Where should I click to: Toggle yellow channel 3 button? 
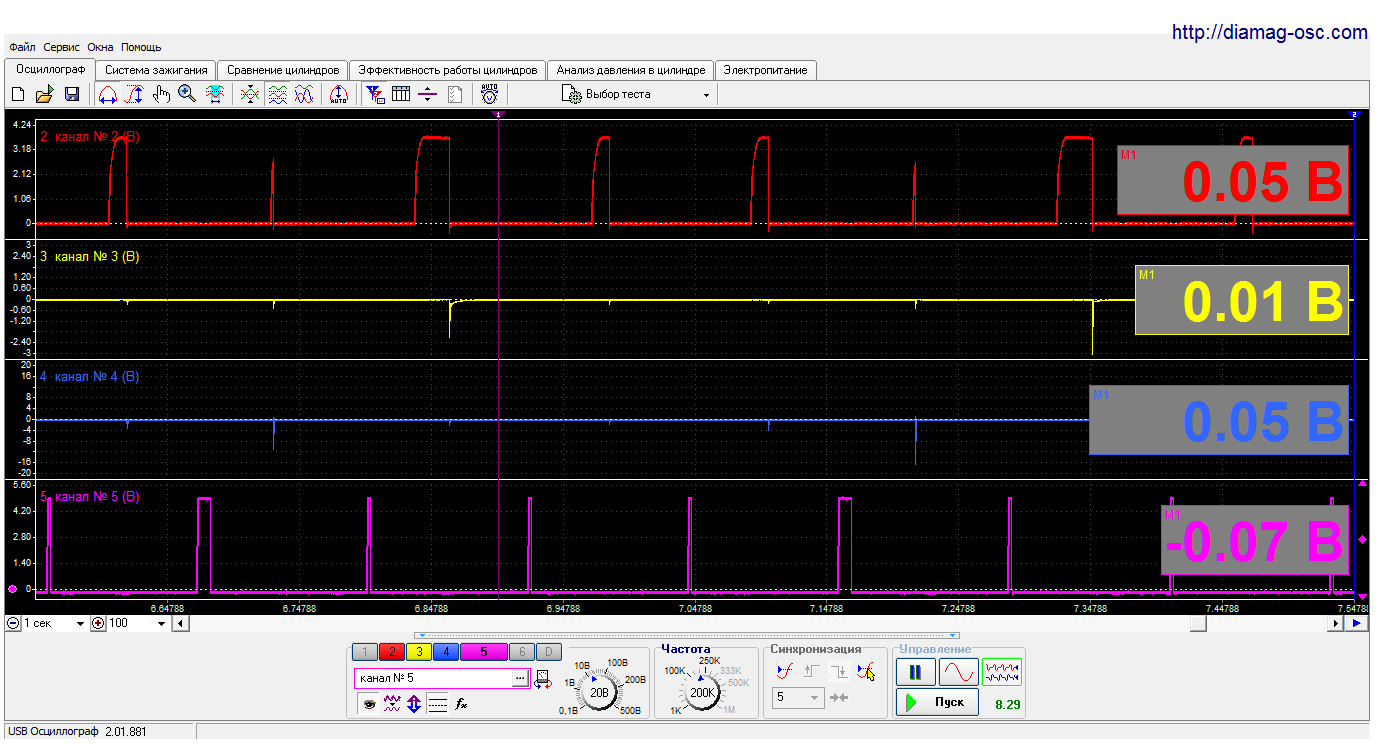click(x=419, y=652)
